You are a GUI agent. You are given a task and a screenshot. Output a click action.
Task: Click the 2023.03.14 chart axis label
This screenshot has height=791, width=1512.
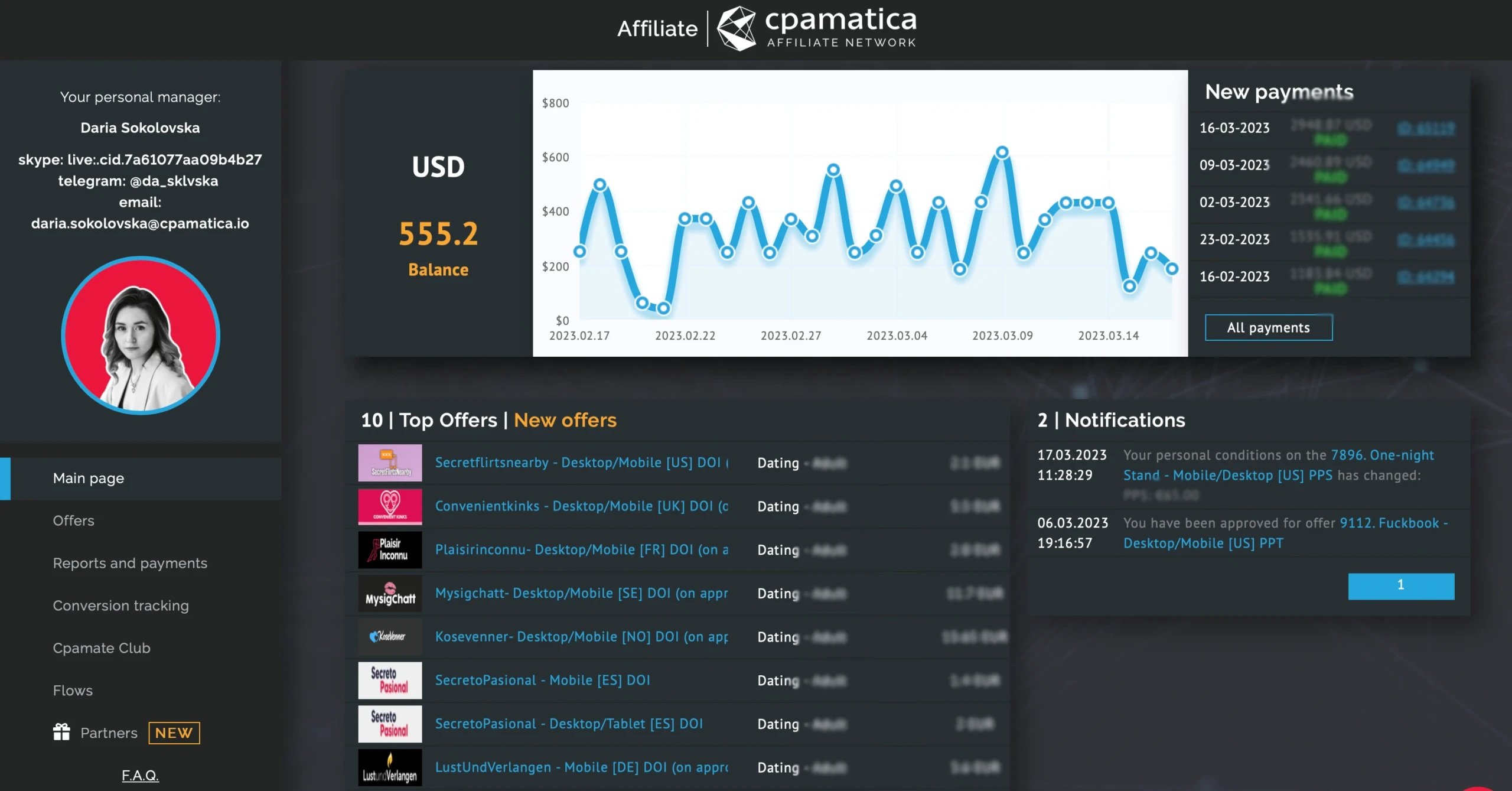coord(1109,336)
